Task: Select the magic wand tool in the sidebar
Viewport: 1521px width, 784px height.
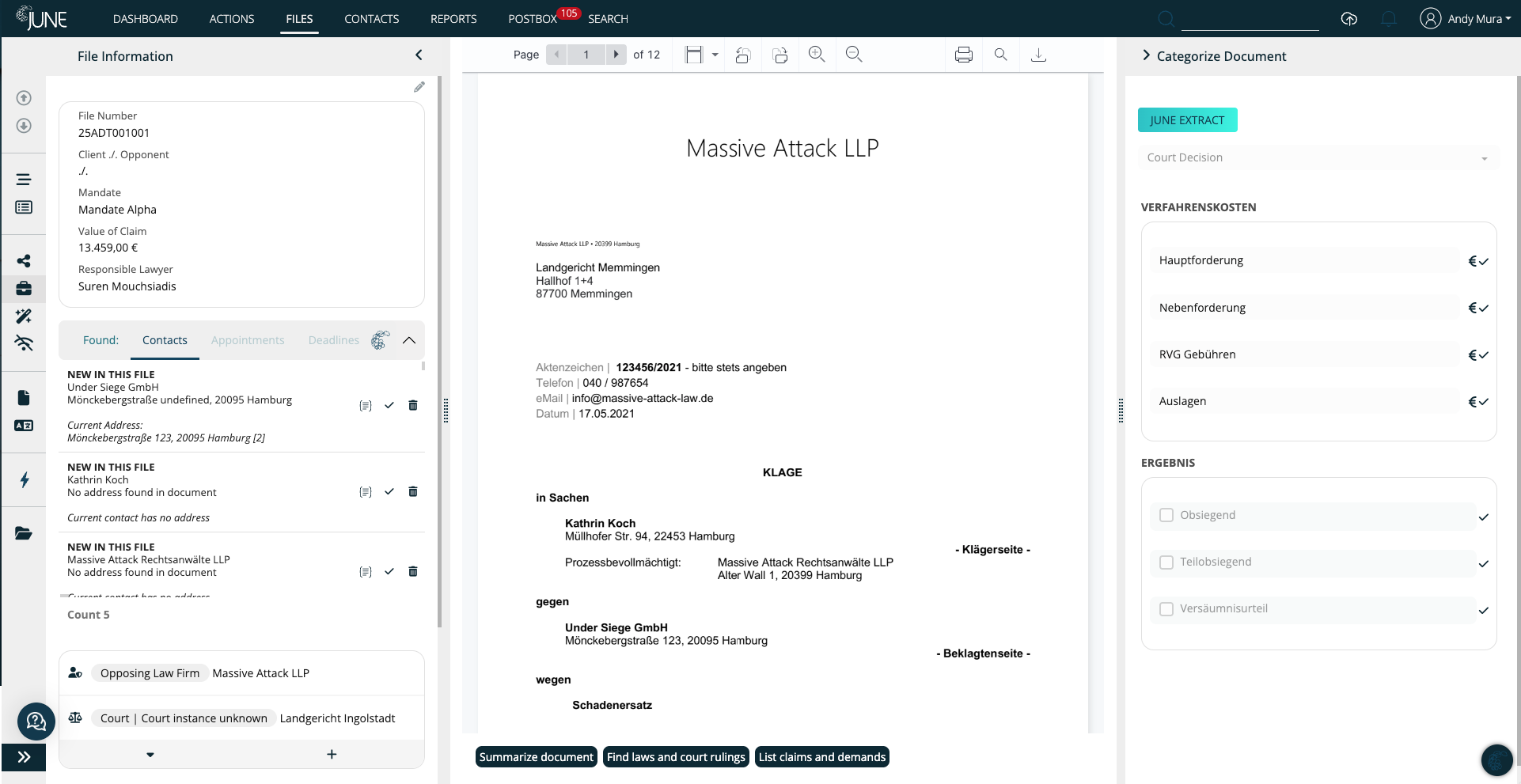Action: (24, 316)
